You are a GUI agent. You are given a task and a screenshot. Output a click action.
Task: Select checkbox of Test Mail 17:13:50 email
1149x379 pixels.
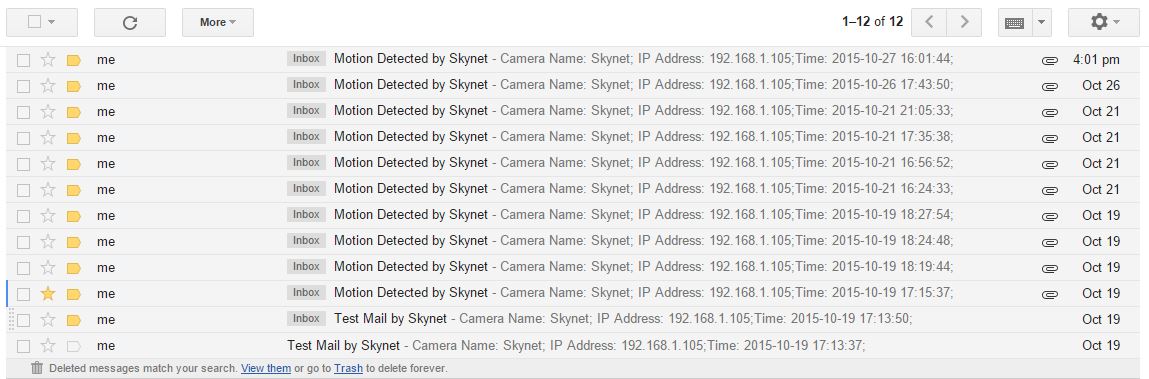23,320
